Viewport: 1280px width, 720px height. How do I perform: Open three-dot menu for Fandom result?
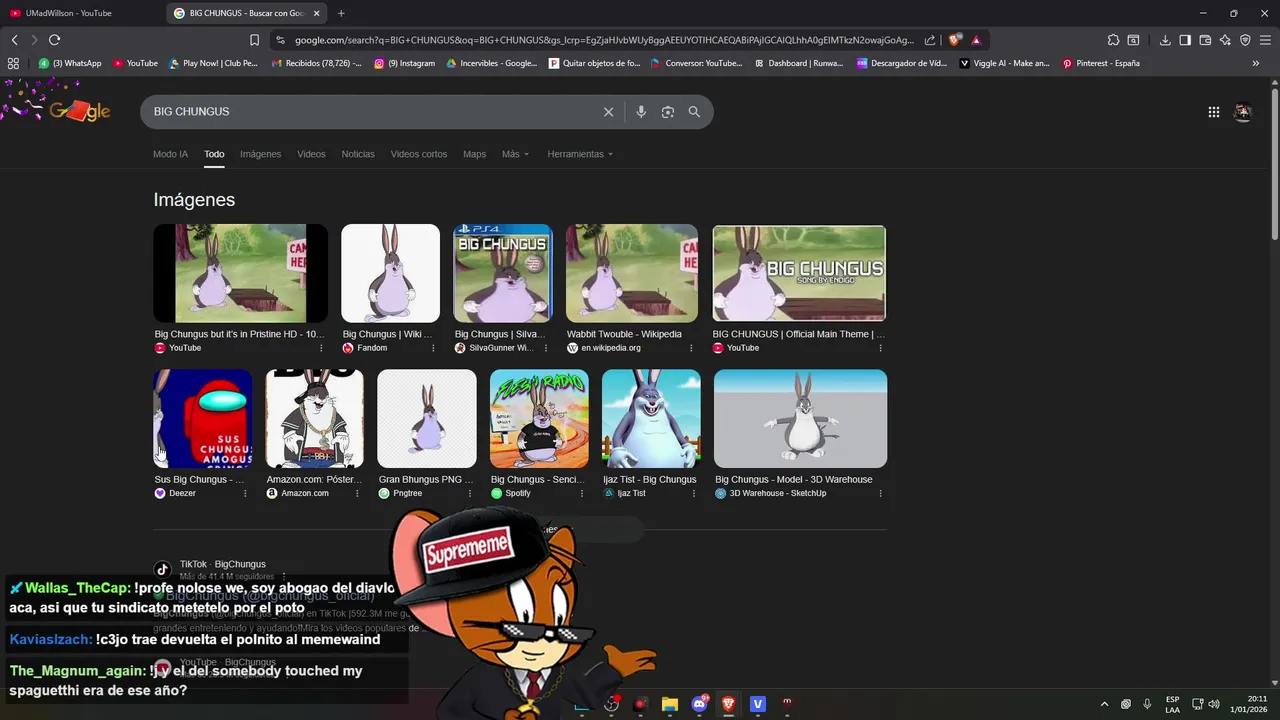[x=433, y=348]
